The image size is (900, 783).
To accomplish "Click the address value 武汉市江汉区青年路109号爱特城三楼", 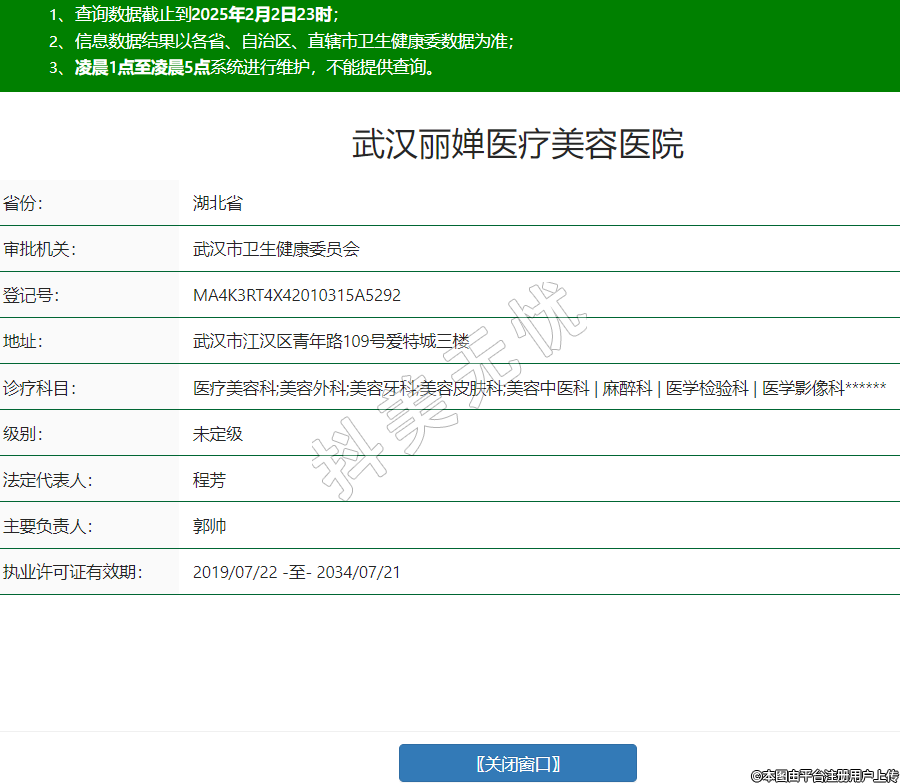I will coord(330,341).
